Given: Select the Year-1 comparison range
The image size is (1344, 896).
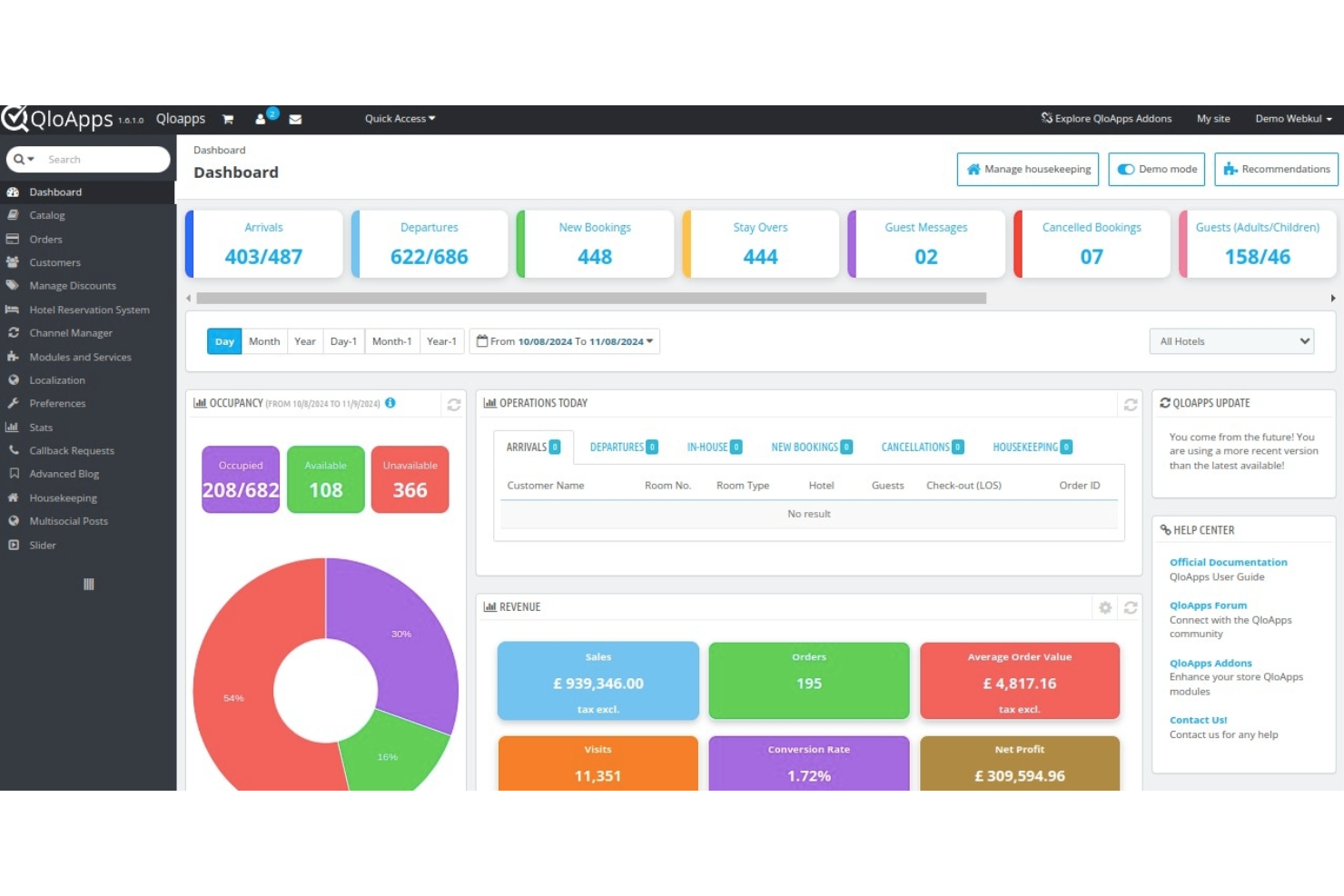Looking at the screenshot, I should coord(441,341).
